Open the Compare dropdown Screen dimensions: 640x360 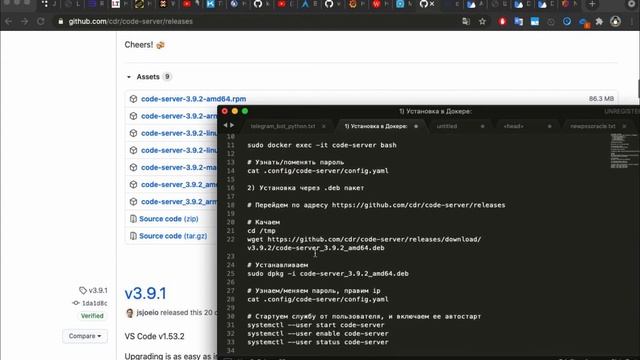coord(85,336)
